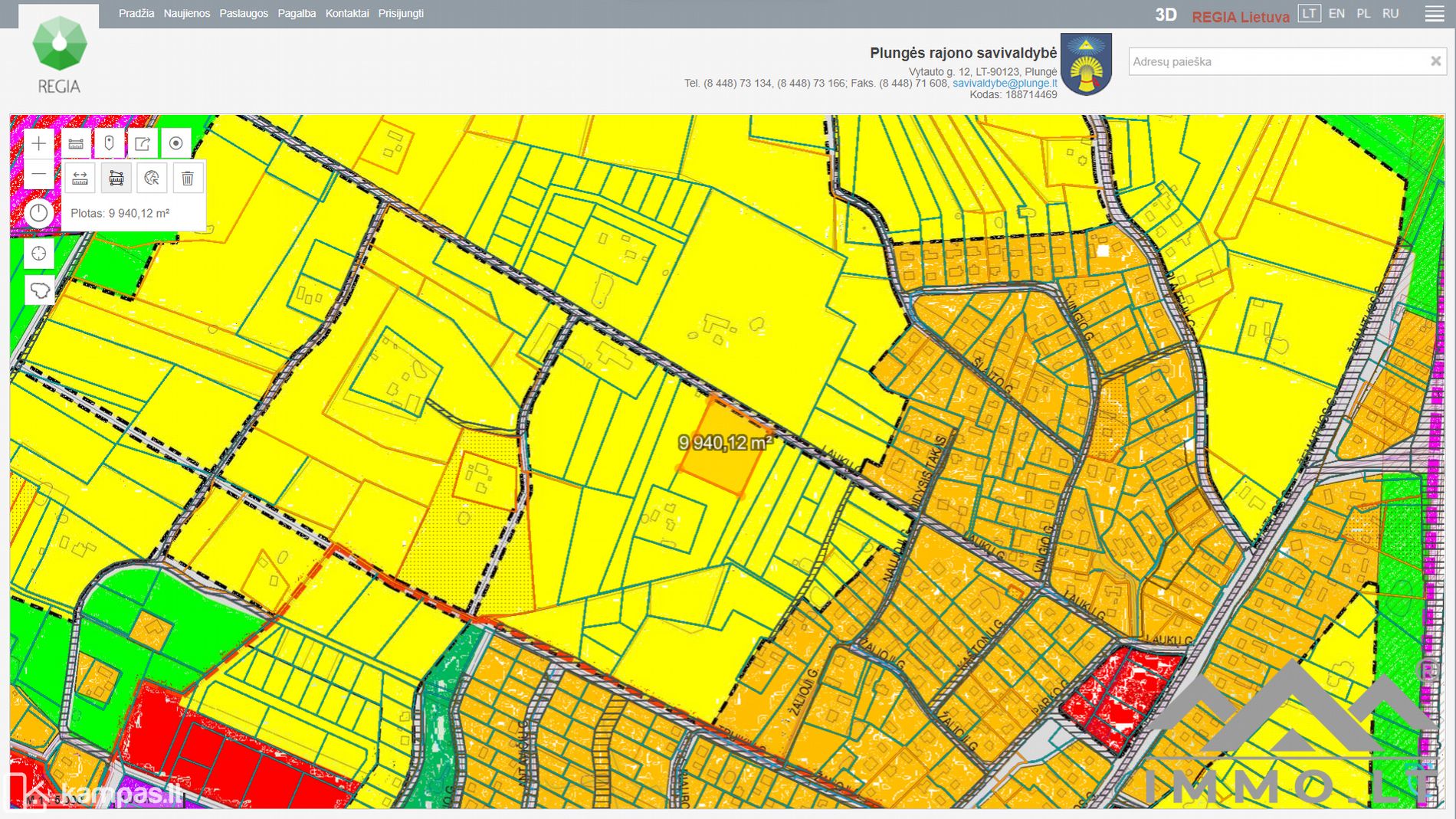Select the map marker pin tool
1456x819 pixels.
(x=109, y=143)
